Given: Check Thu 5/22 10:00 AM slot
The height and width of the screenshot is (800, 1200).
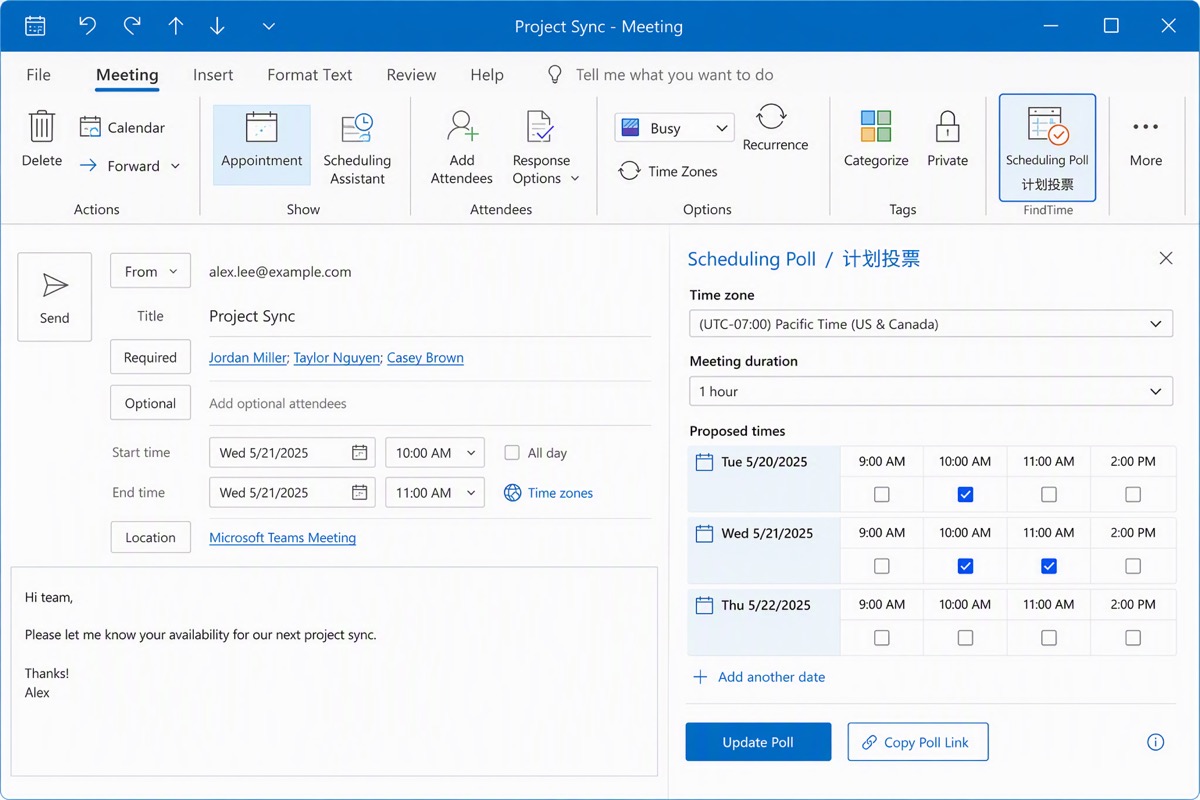Looking at the screenshot, I should coord(965,638).
